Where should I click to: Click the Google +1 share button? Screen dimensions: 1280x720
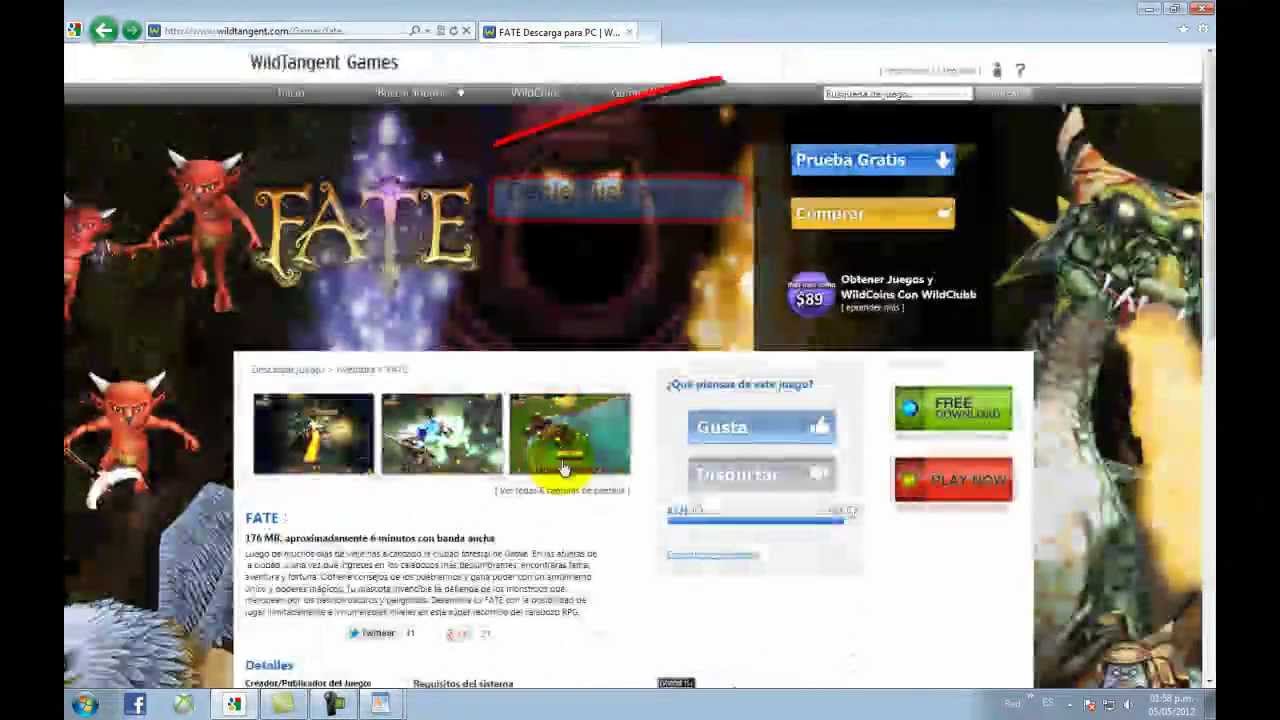coord(458,634)
